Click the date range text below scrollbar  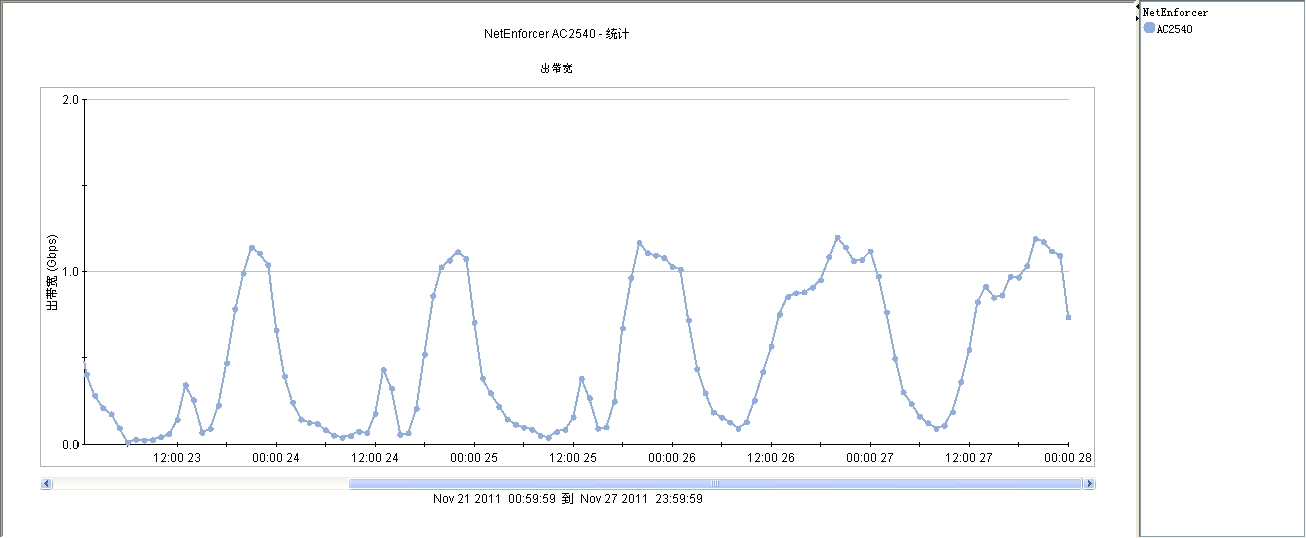tap(568, 499)
